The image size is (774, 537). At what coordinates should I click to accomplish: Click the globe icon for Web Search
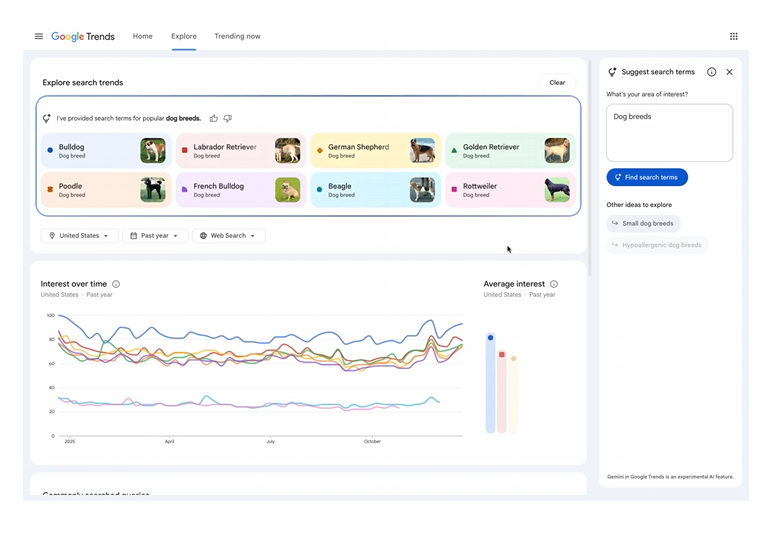pos(203,236)
